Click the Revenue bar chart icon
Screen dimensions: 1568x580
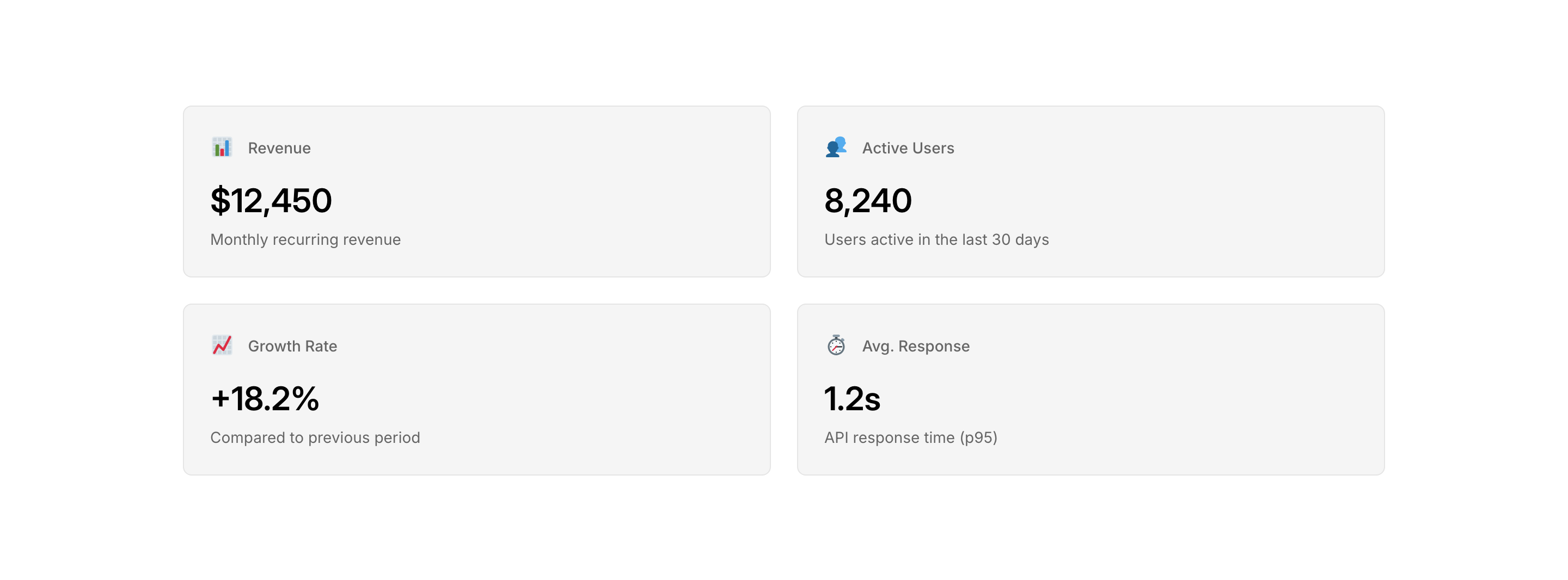click(222, 147)
